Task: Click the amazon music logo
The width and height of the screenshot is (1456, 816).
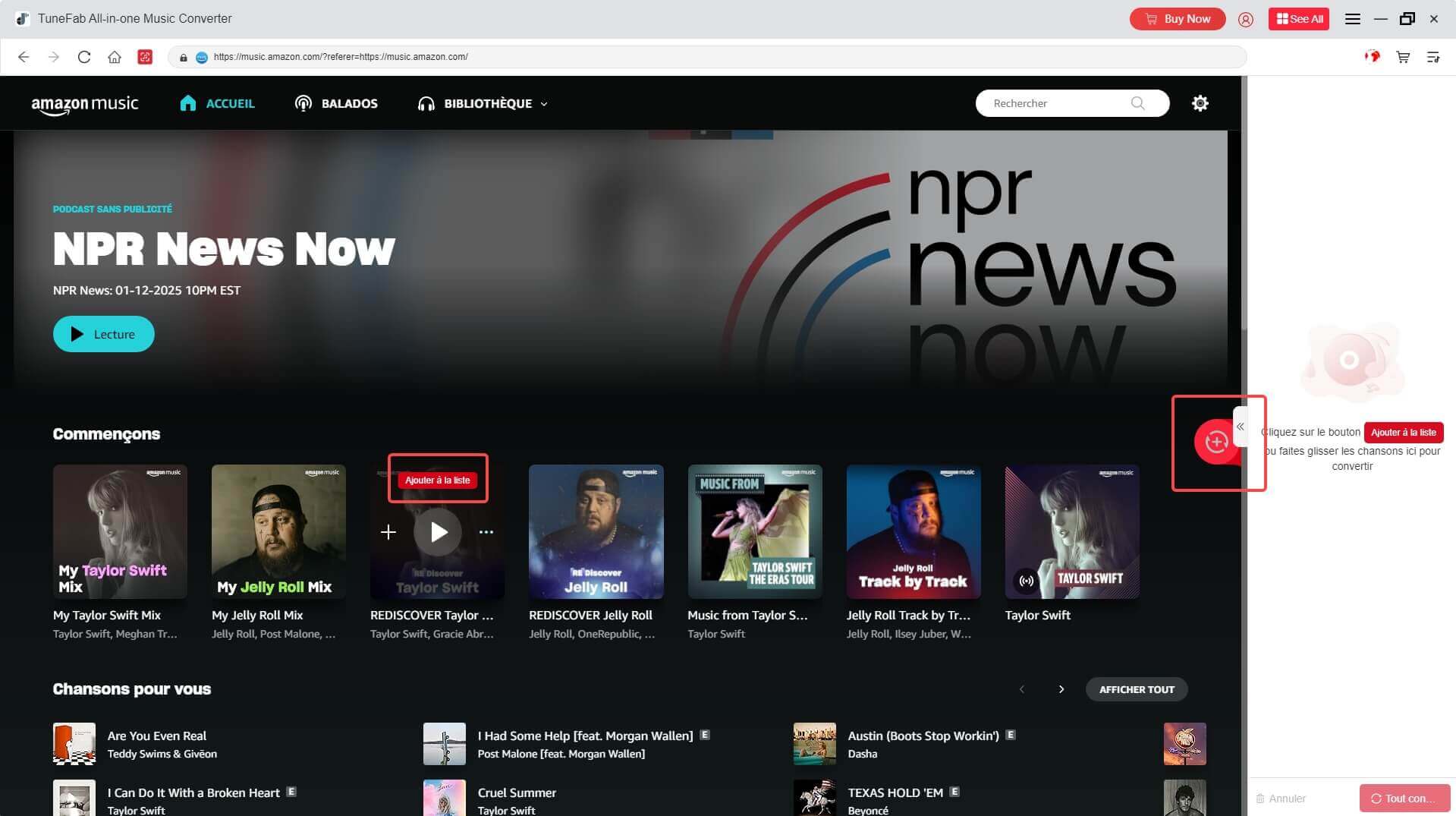Action: (85, 105)
